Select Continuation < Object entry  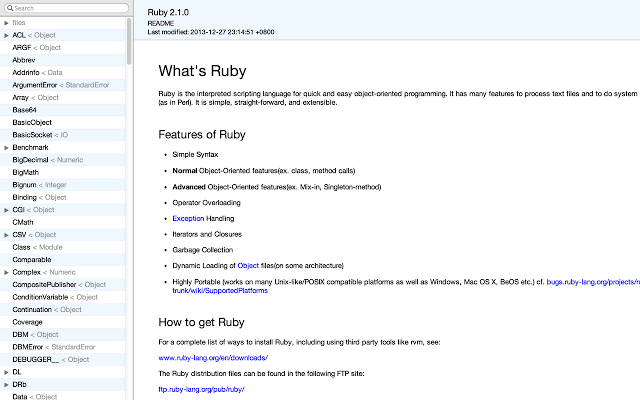pos(62,310)
